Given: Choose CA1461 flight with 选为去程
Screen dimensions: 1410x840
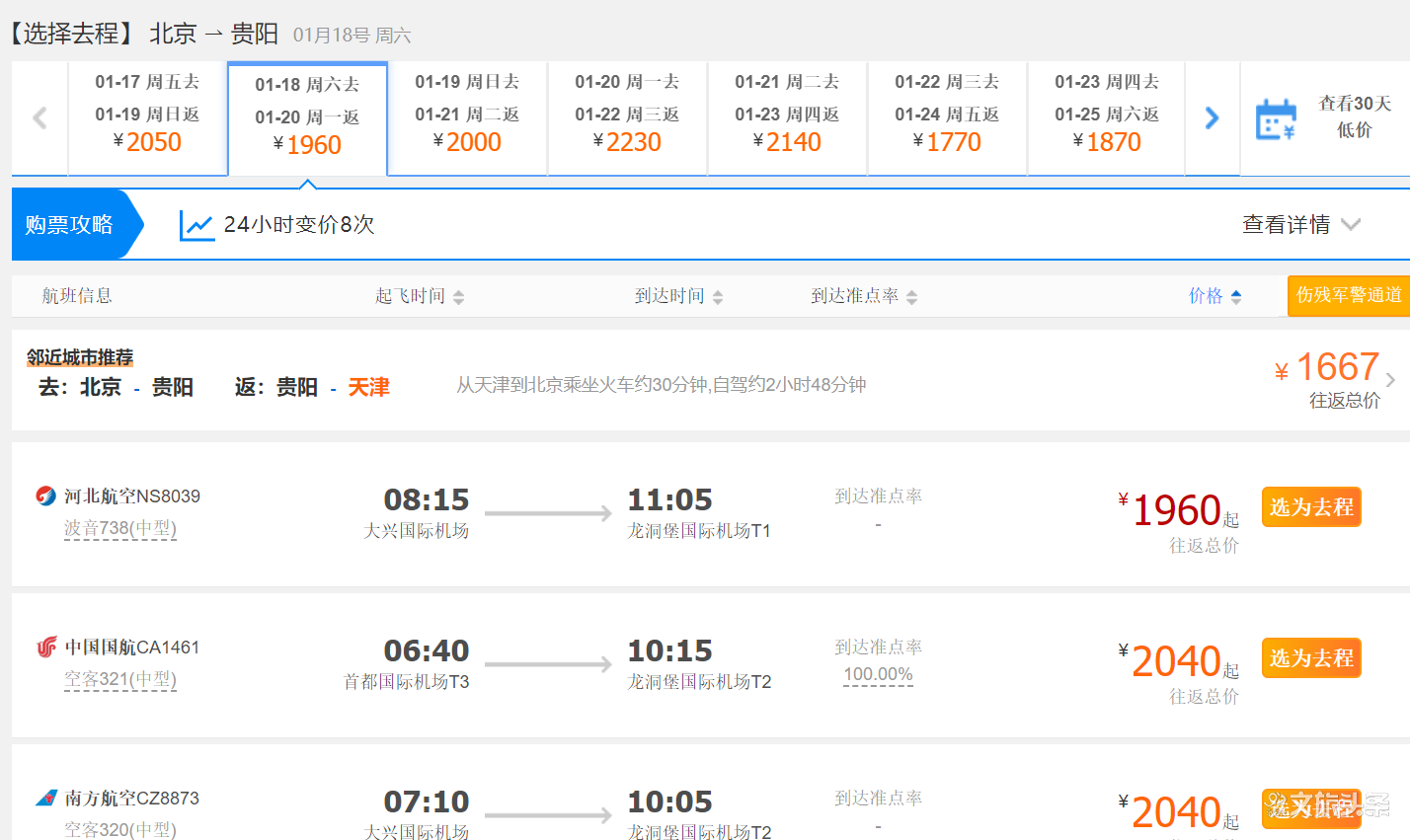Looking at the screenshot, I should click(x=1311, y=658).
